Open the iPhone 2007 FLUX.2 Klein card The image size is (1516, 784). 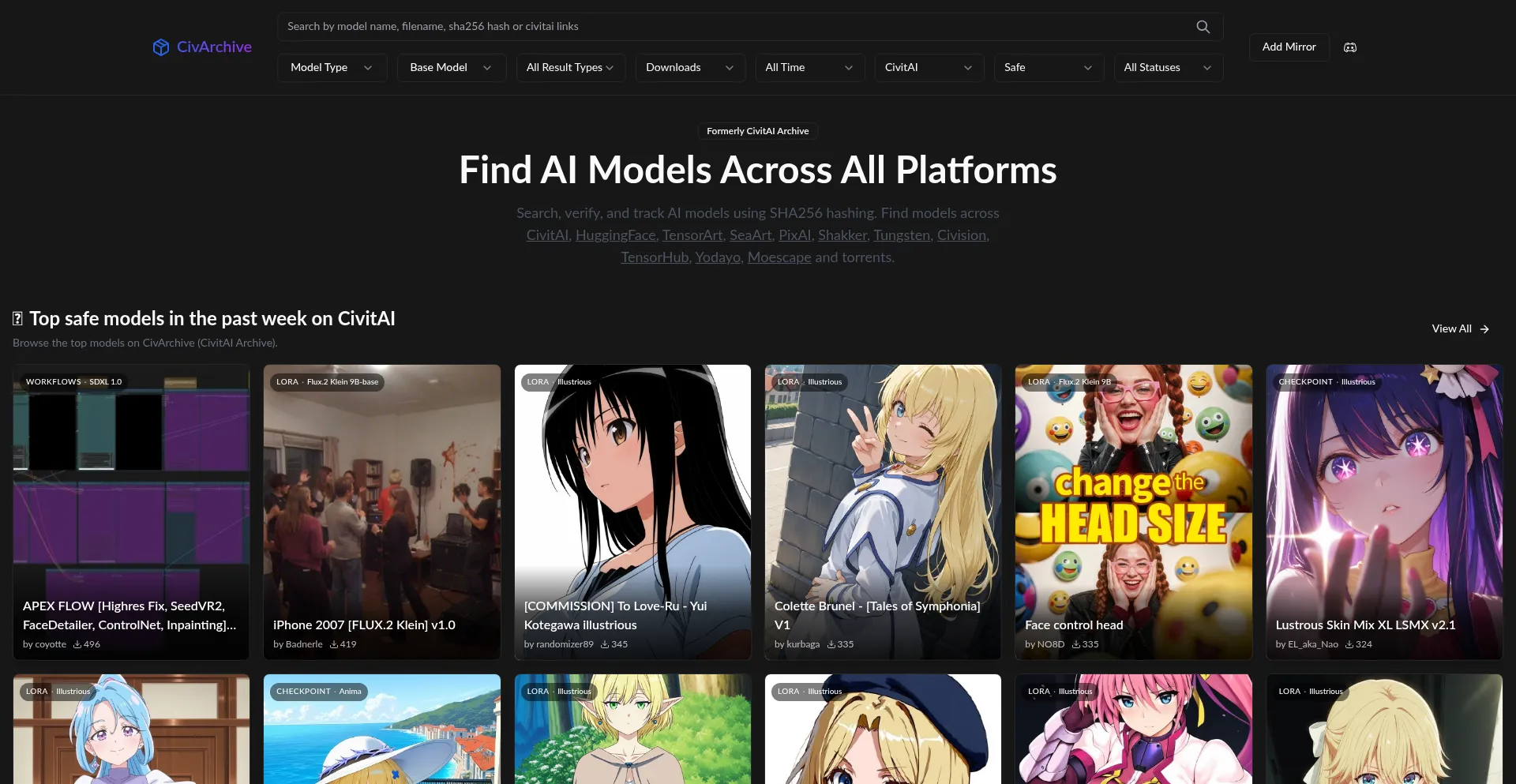(382, 512)
